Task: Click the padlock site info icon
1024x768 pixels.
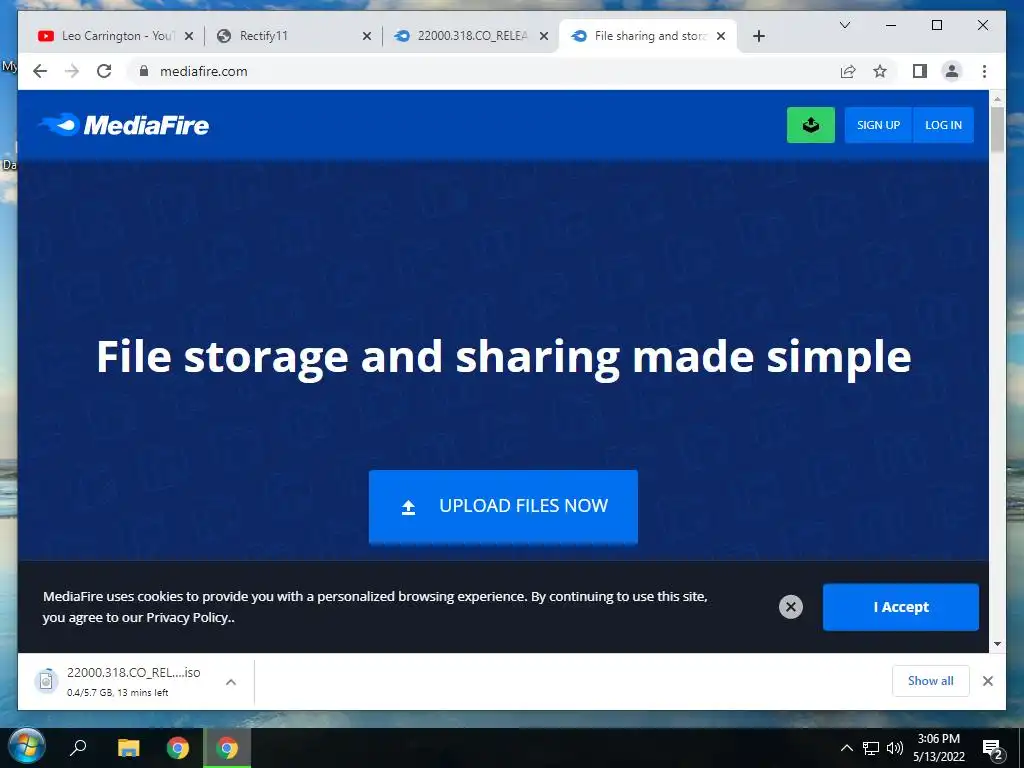Action: (144, 71)
